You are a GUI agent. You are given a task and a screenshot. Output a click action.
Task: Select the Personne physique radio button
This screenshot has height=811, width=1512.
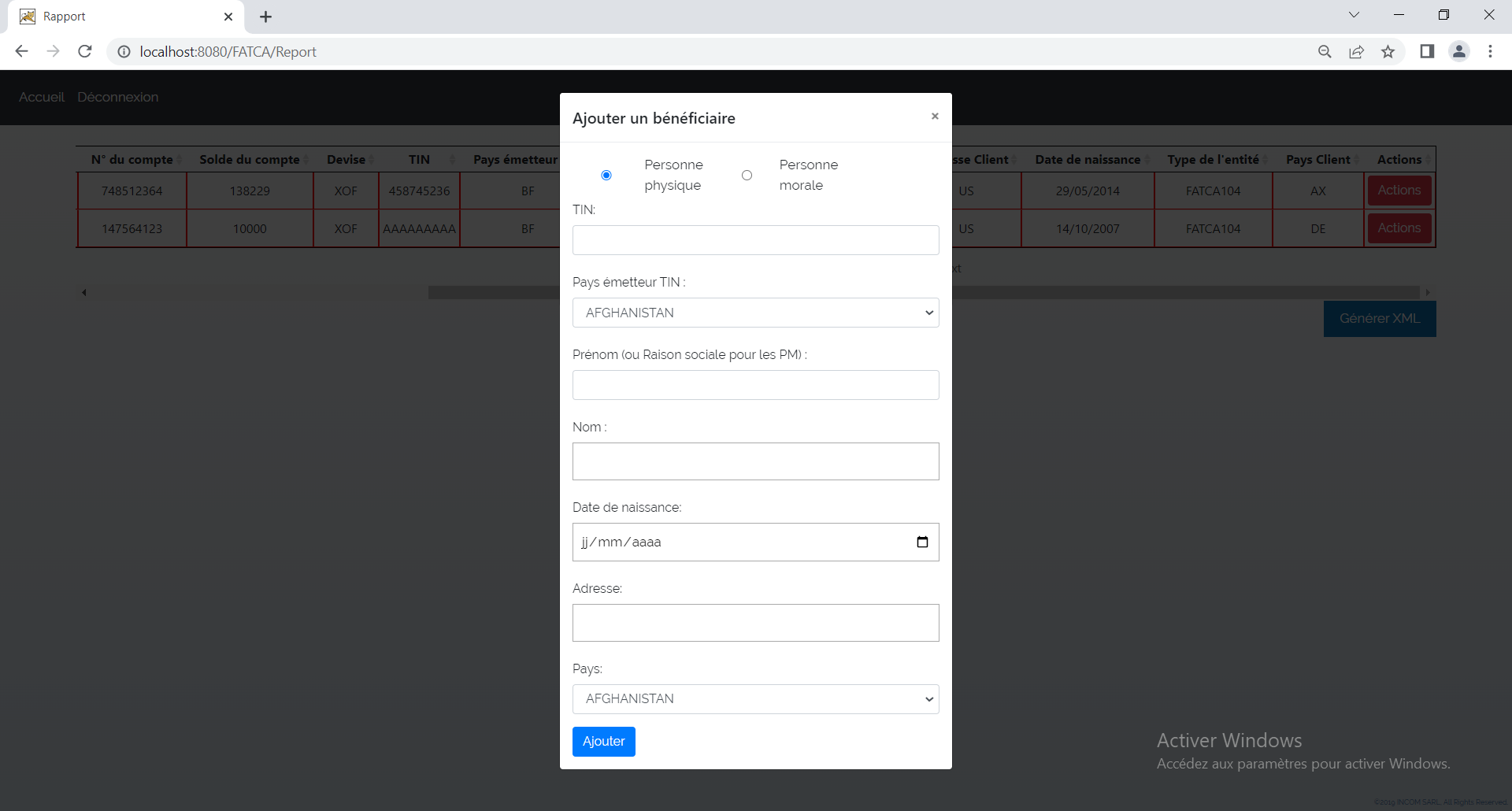click(606, 175)
